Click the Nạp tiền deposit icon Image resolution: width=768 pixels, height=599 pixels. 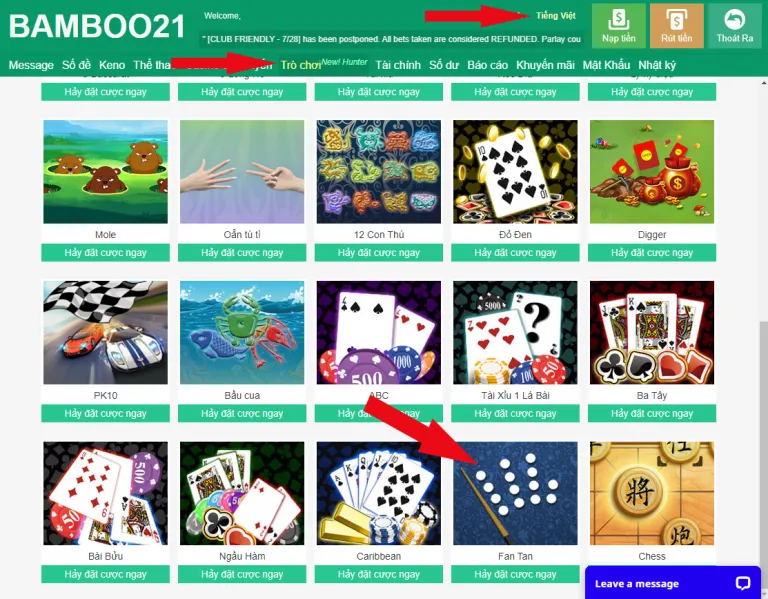[x=619, y=26]
